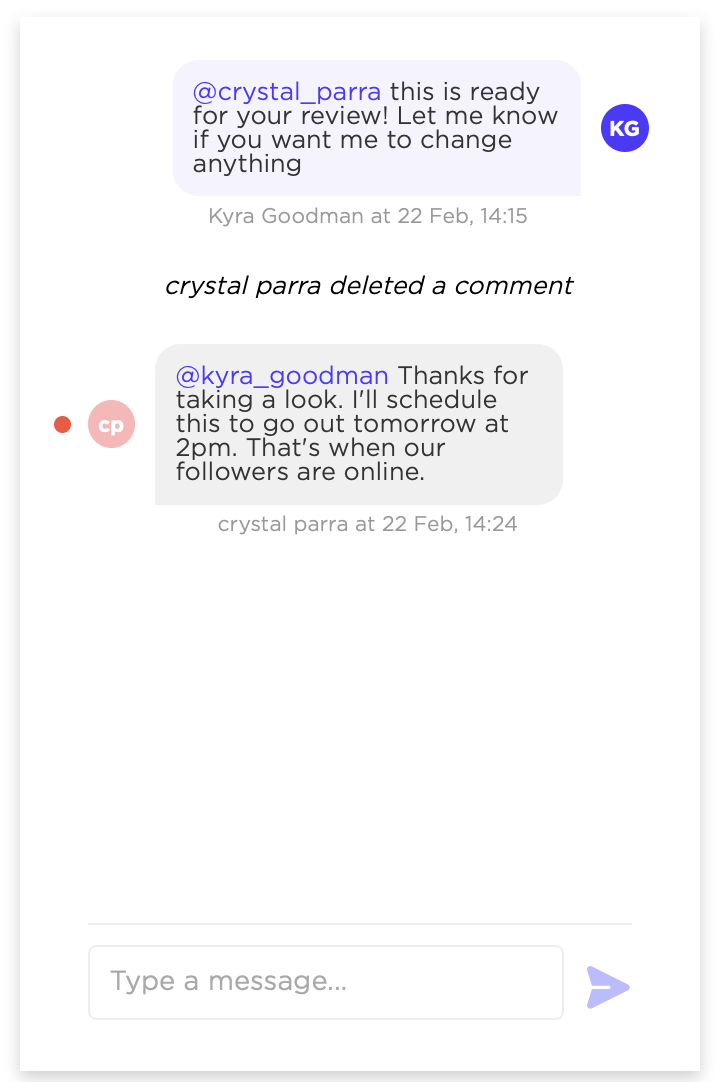
Task: Click the word 'anything' in Kyra's message
Action: 247,164
